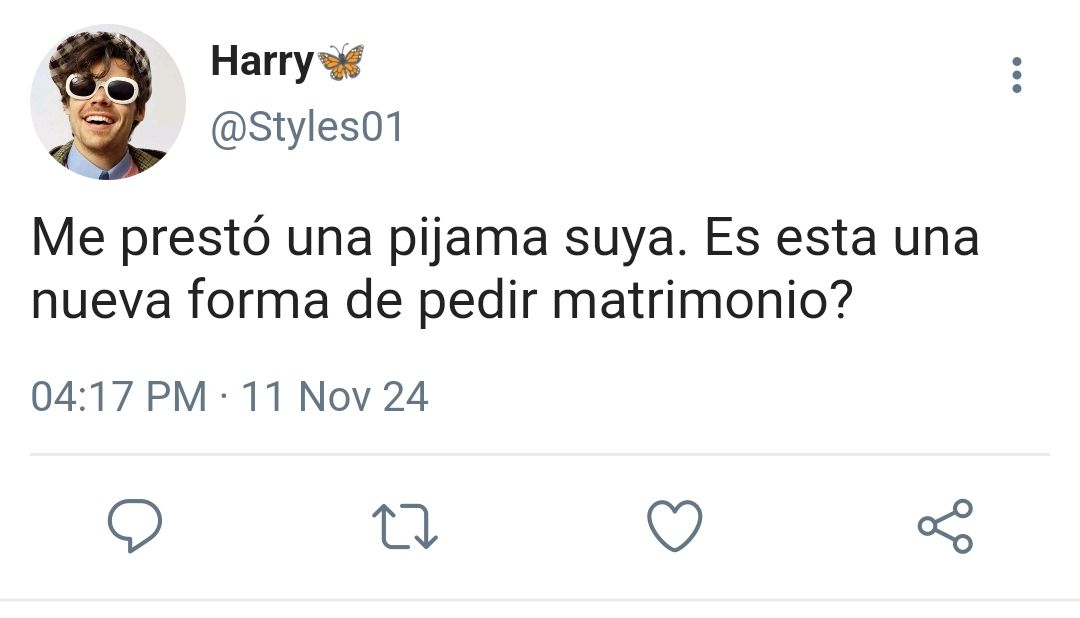Click the dot separator between time and date
Viewport: 1080px width, 618px height.
tap(224, 398)
